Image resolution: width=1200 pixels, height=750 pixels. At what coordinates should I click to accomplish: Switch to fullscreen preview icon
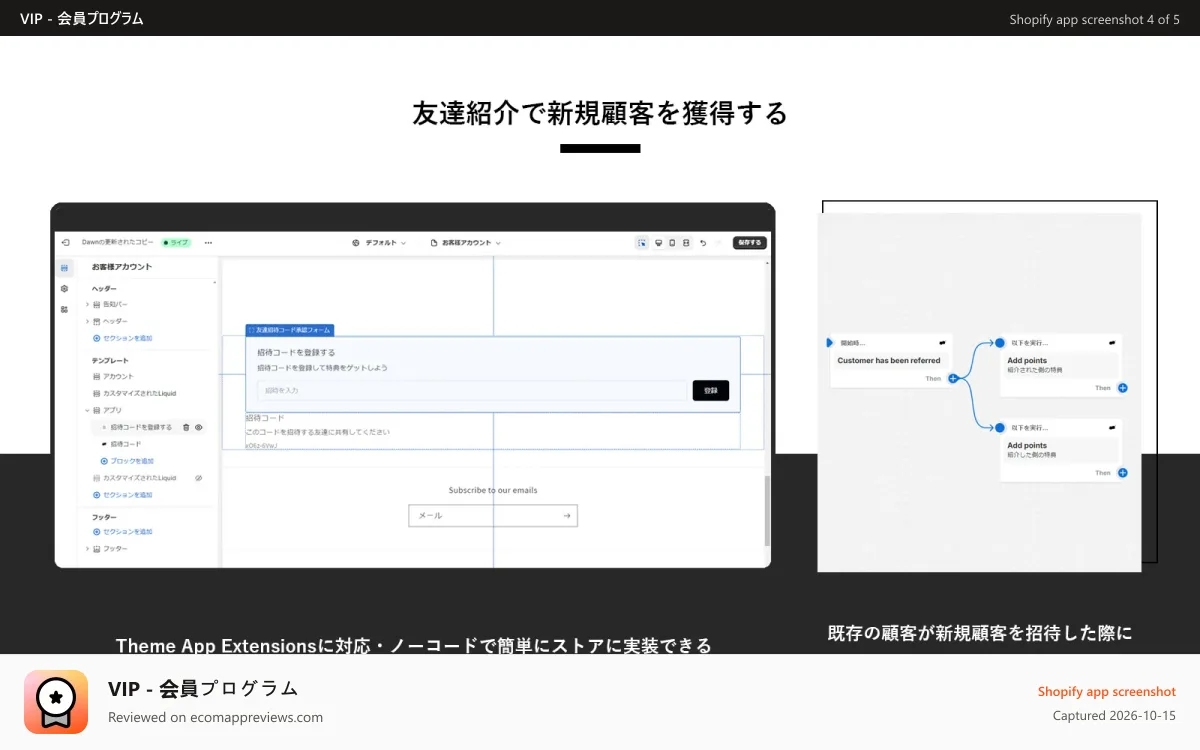686,243
